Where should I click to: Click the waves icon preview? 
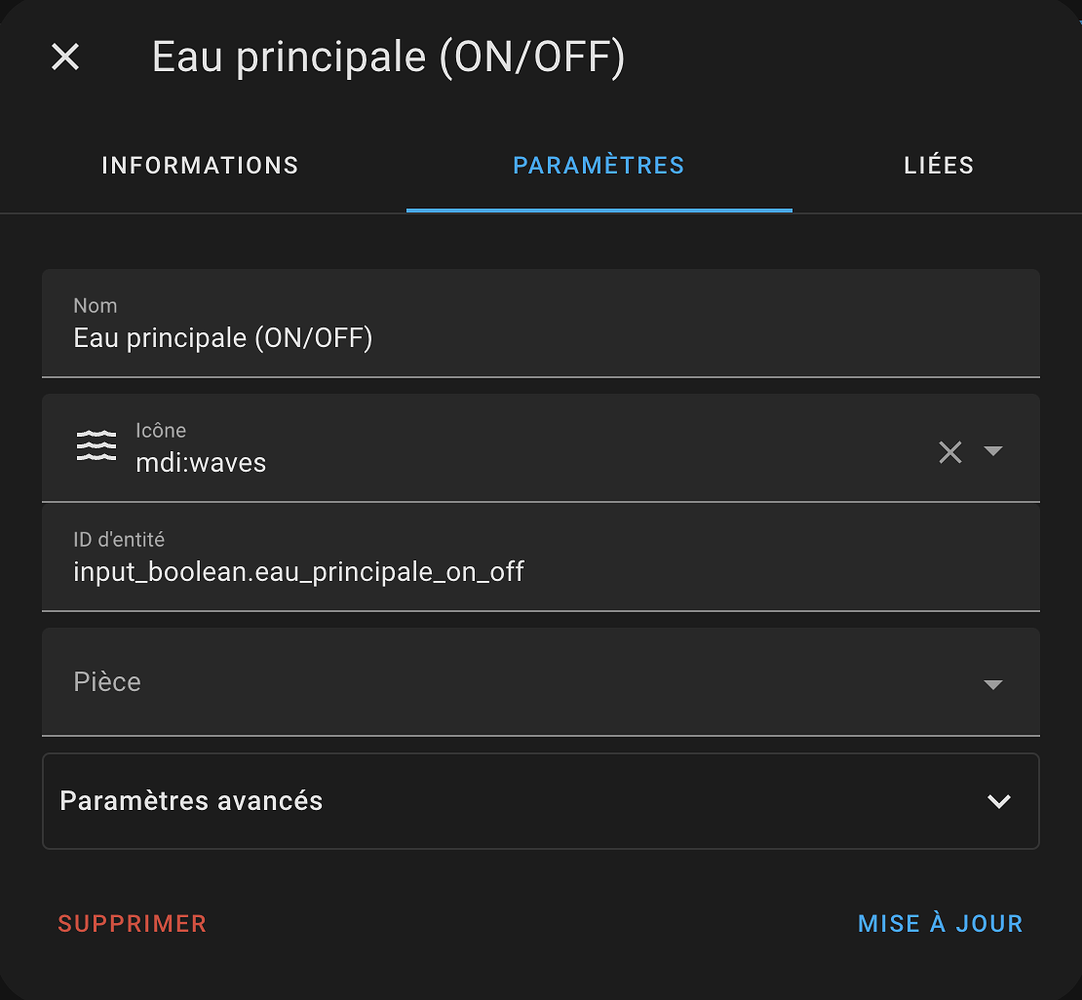[x=96, y=446]
